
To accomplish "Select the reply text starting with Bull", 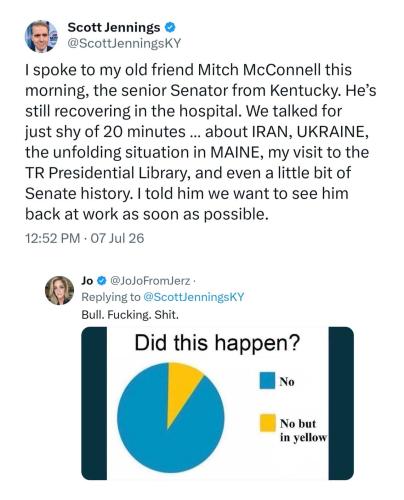I will [x=130, y=315].
